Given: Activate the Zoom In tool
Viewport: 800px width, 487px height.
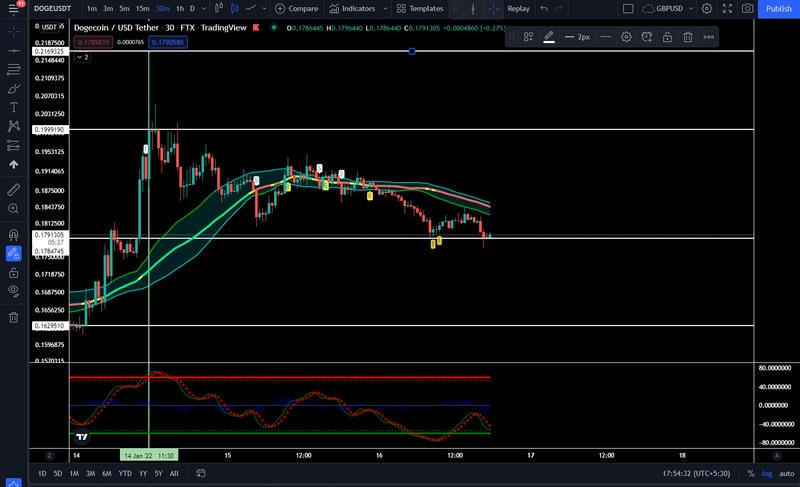Looking at the screenshot, I should pyautogui.click(x=14, y=209).
